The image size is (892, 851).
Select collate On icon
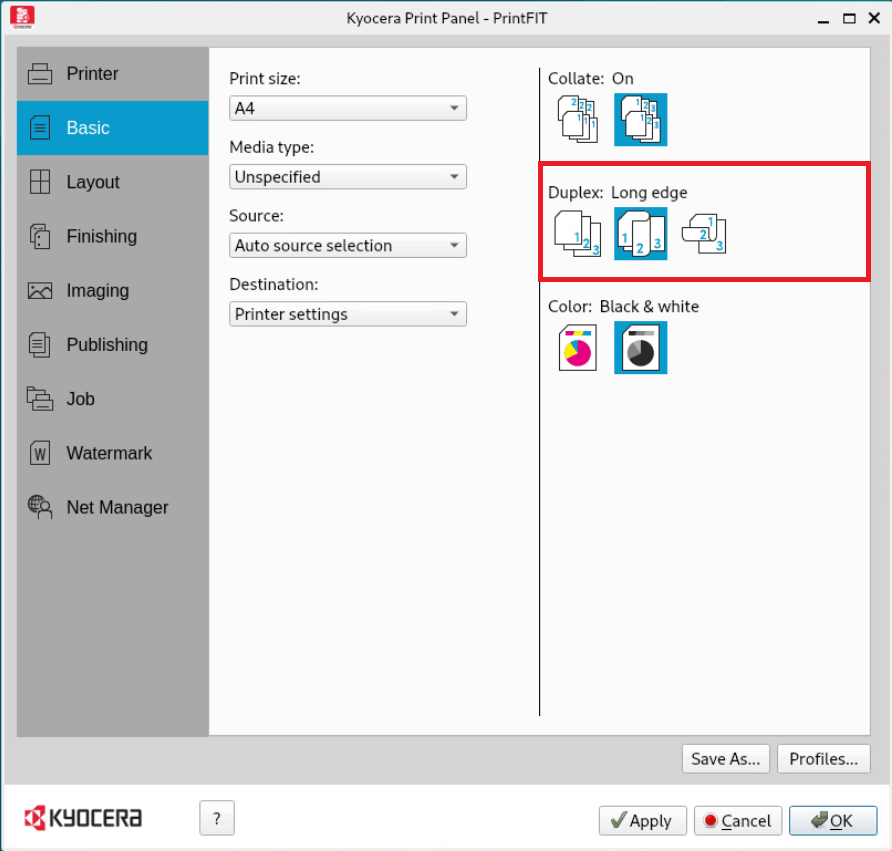(641, 119)
